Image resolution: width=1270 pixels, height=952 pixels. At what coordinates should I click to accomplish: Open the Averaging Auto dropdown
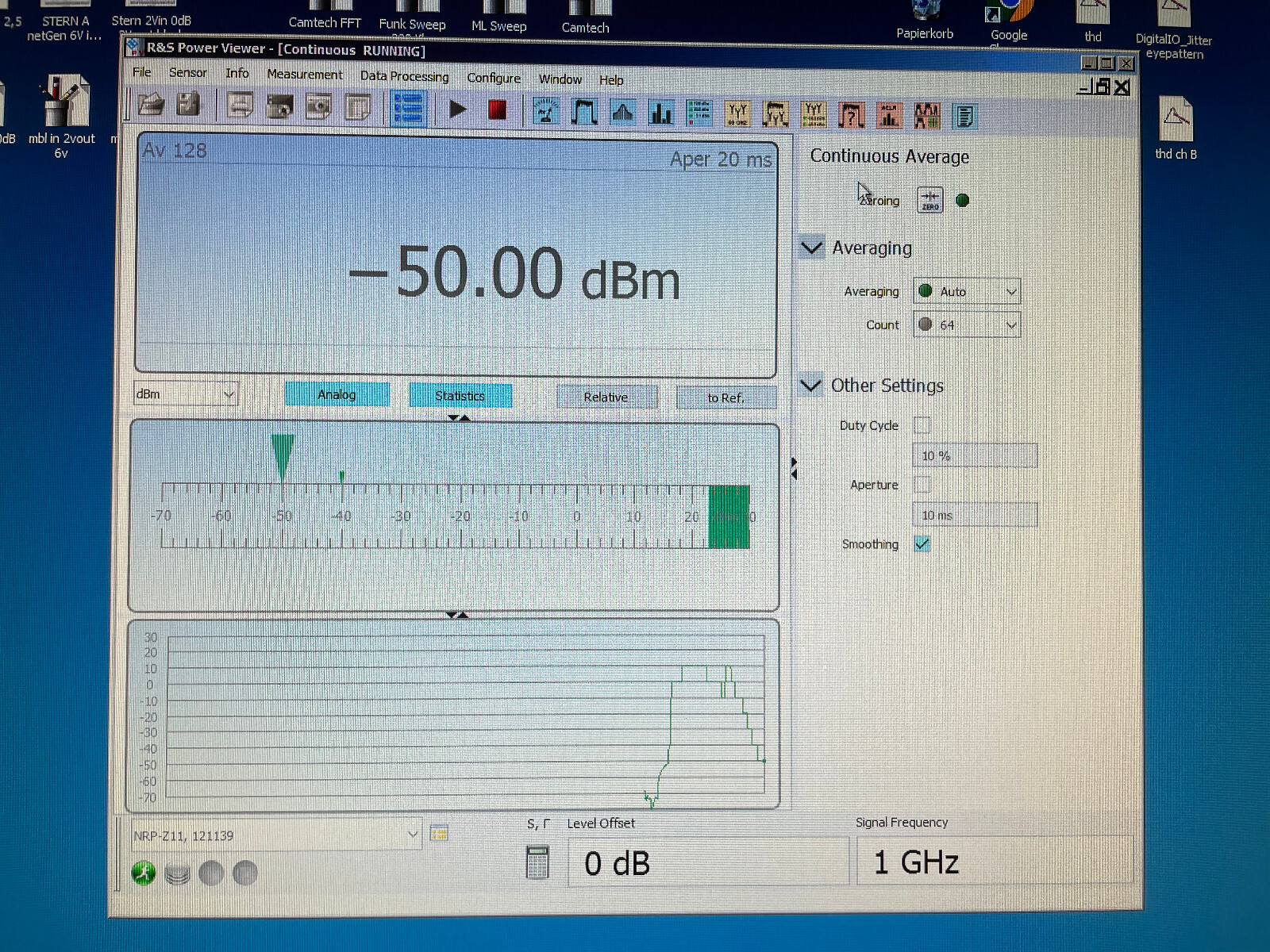pos(967,291)
